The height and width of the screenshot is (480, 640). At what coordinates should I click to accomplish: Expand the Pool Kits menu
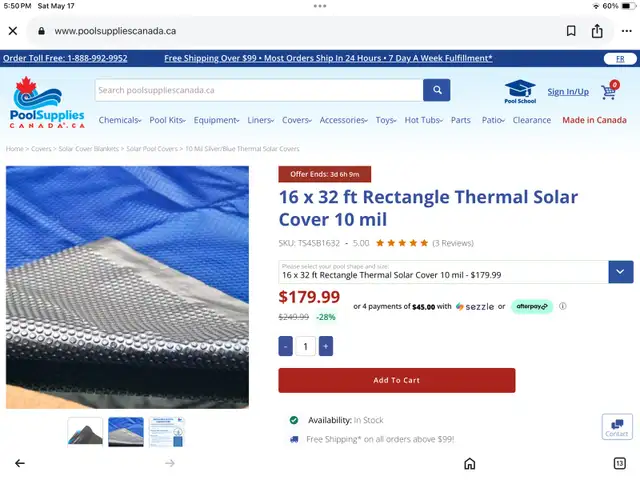point(167,120)
